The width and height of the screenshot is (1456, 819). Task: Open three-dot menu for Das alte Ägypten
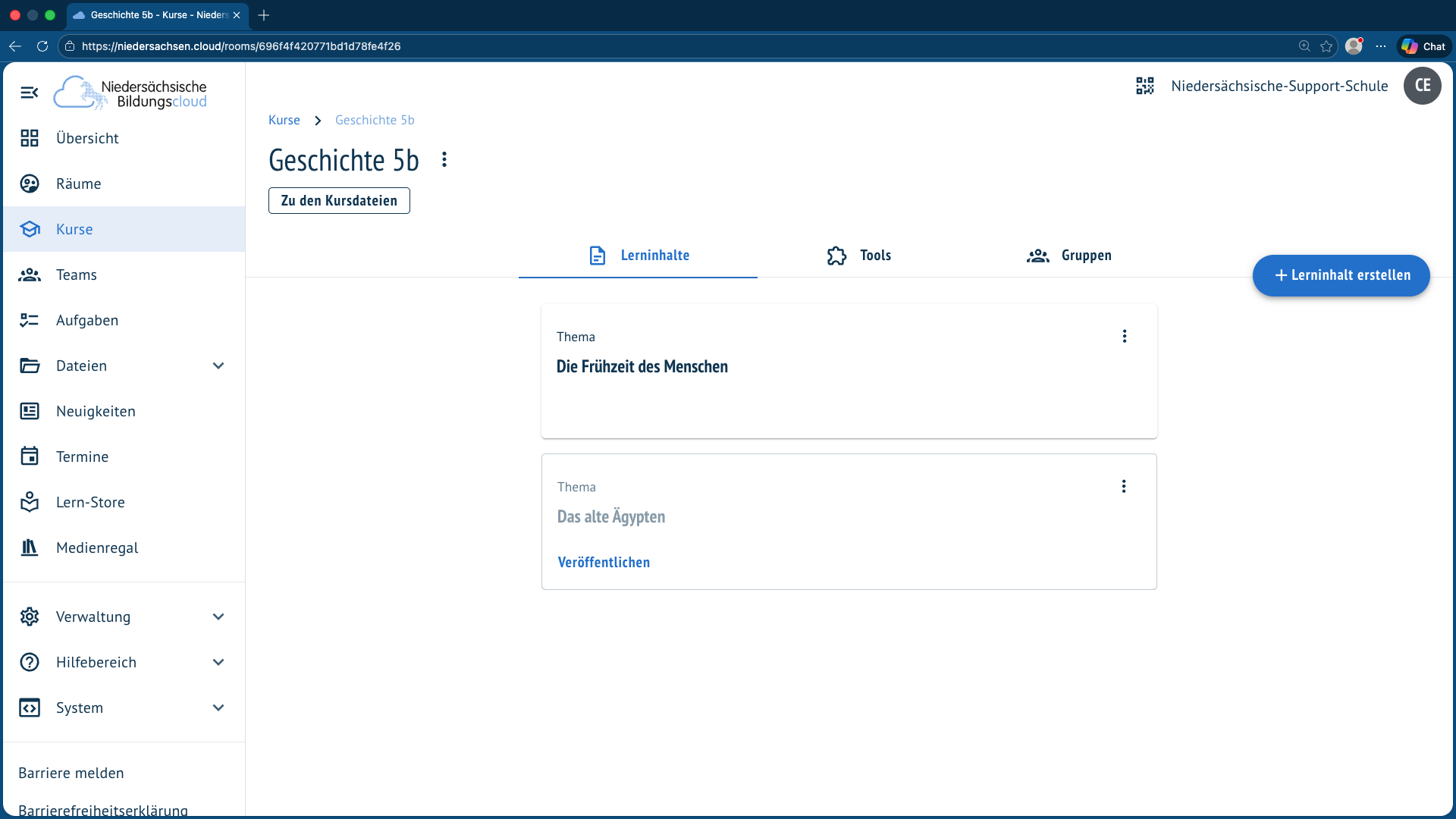coord(1124,486)
